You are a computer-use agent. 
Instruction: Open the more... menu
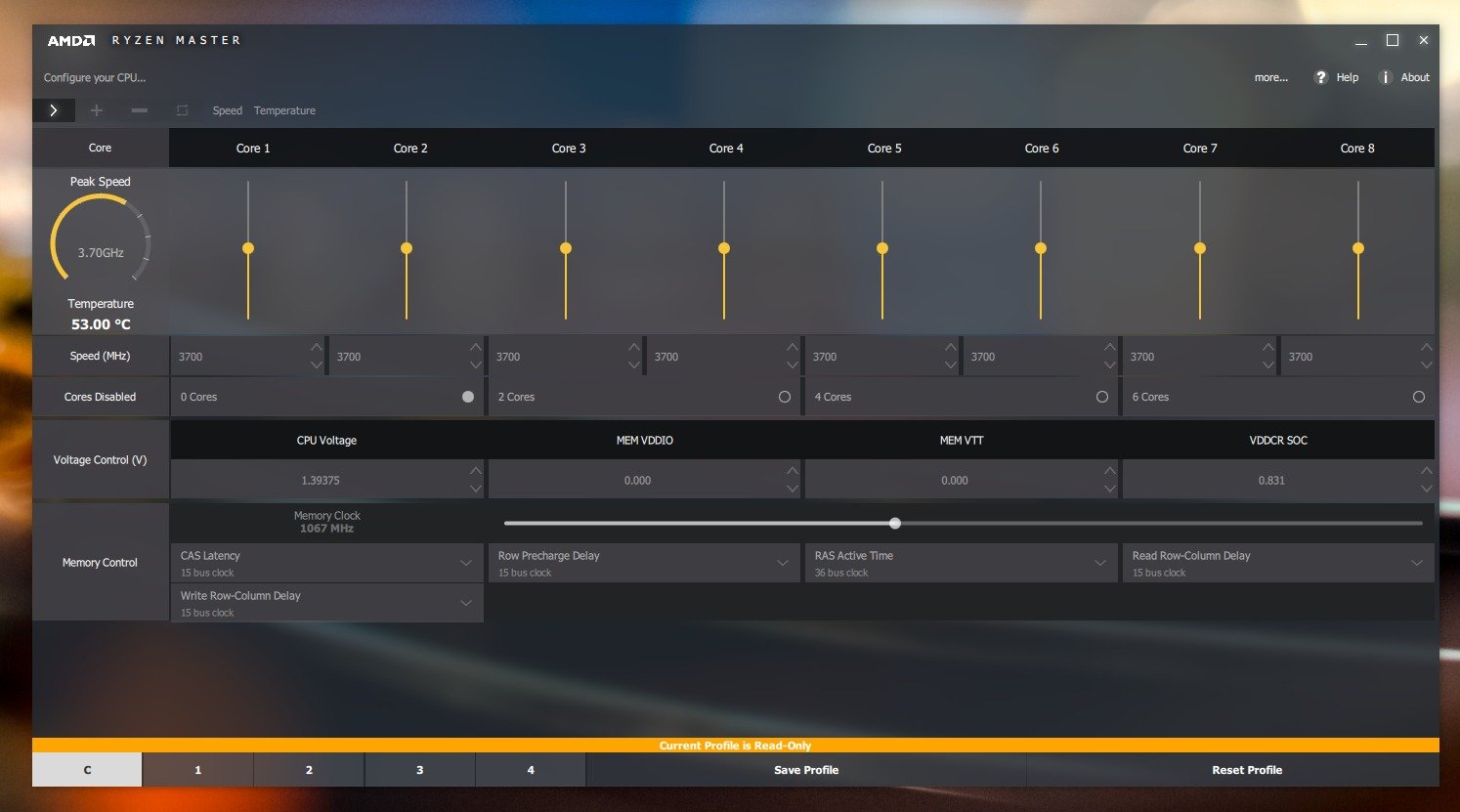[1271, 77]
